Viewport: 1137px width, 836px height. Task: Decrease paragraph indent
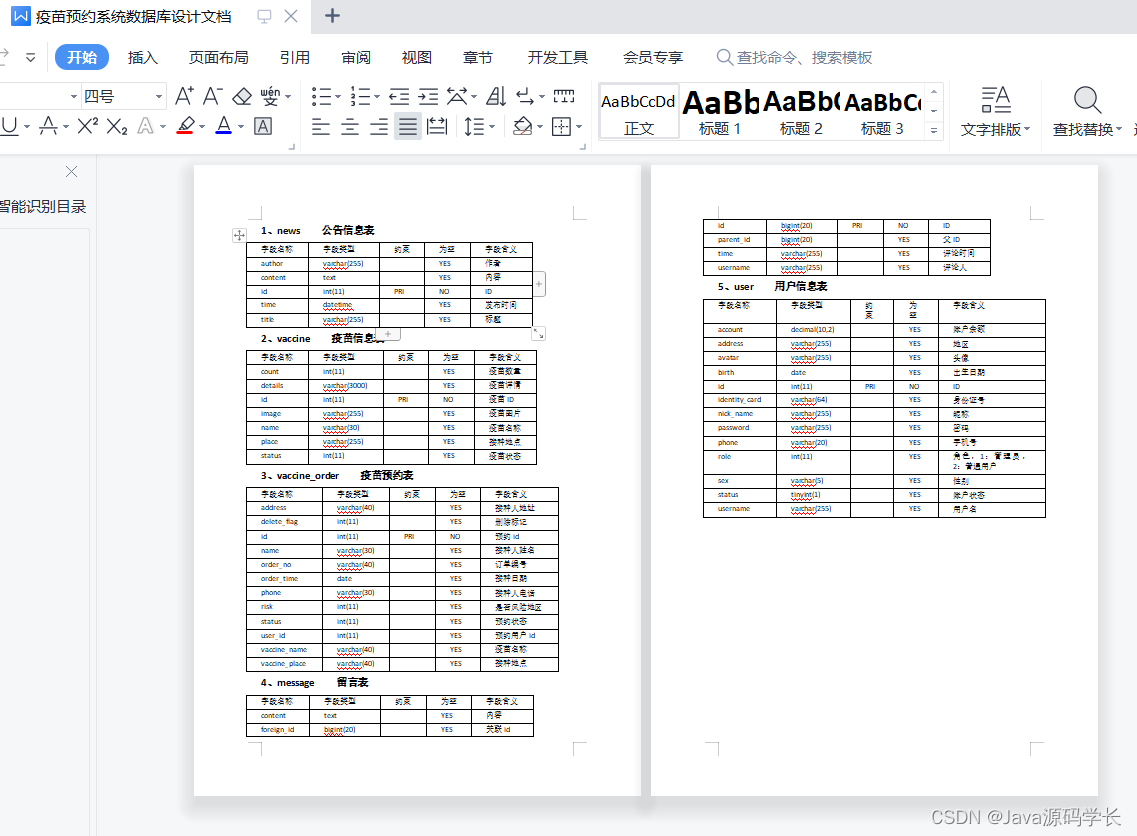coord(399,96)
